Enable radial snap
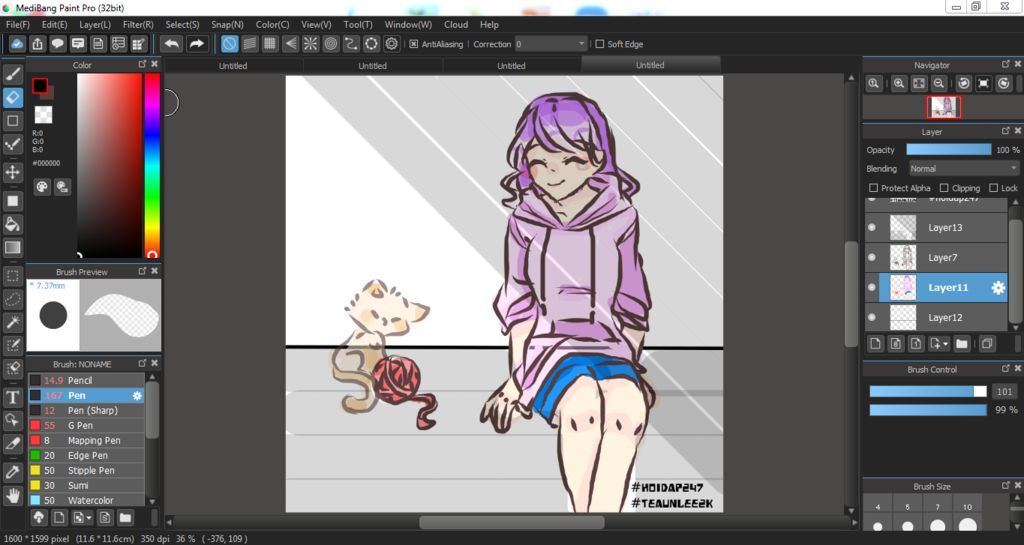 [x=310, y=44]
